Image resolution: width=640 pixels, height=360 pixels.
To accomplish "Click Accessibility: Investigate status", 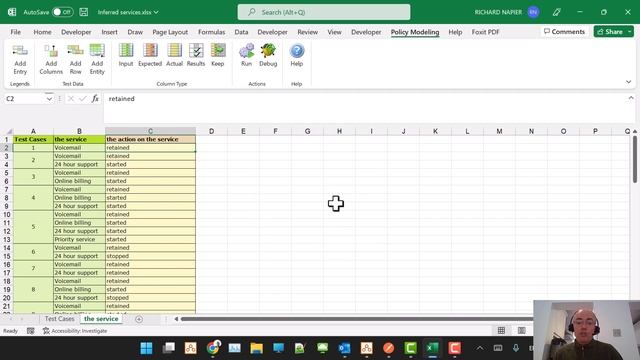I will [x=75, y=331].
